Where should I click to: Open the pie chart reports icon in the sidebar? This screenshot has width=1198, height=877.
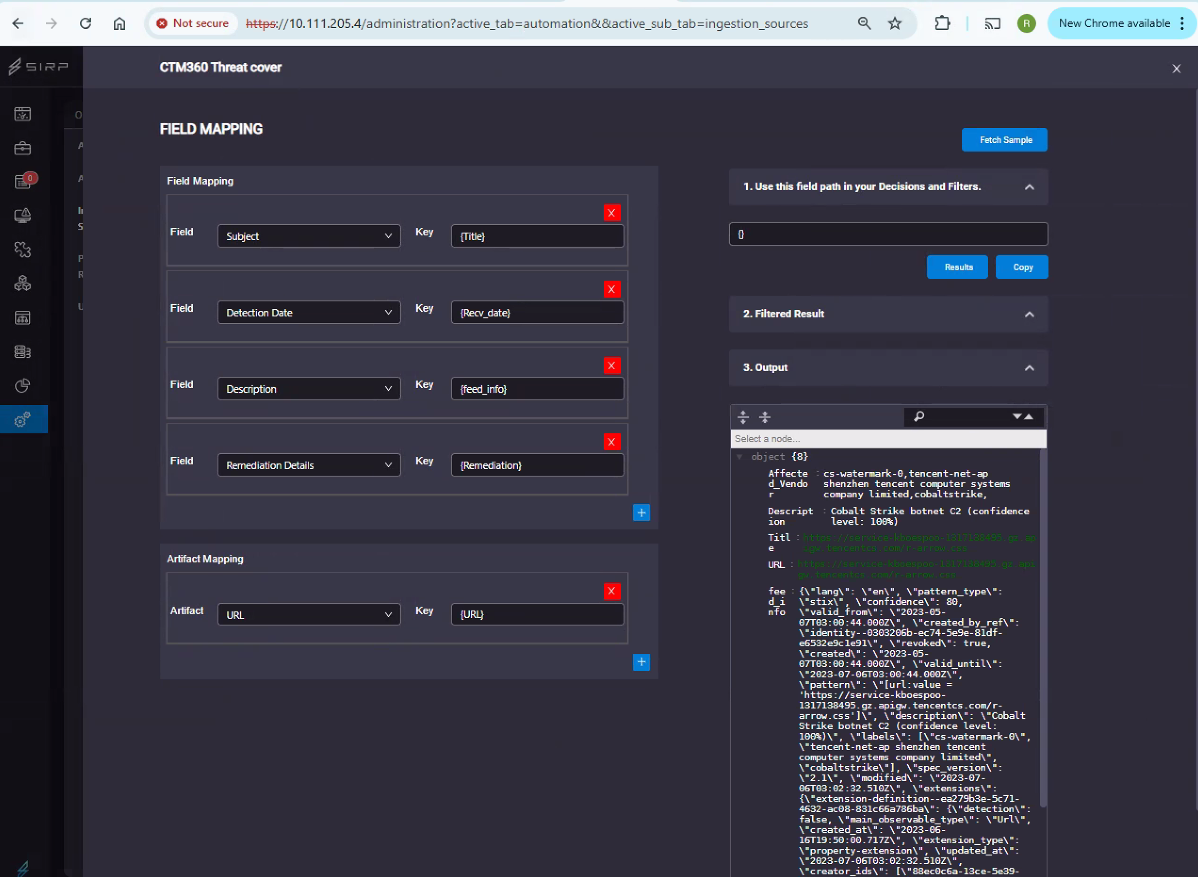[x=23, y=386]
